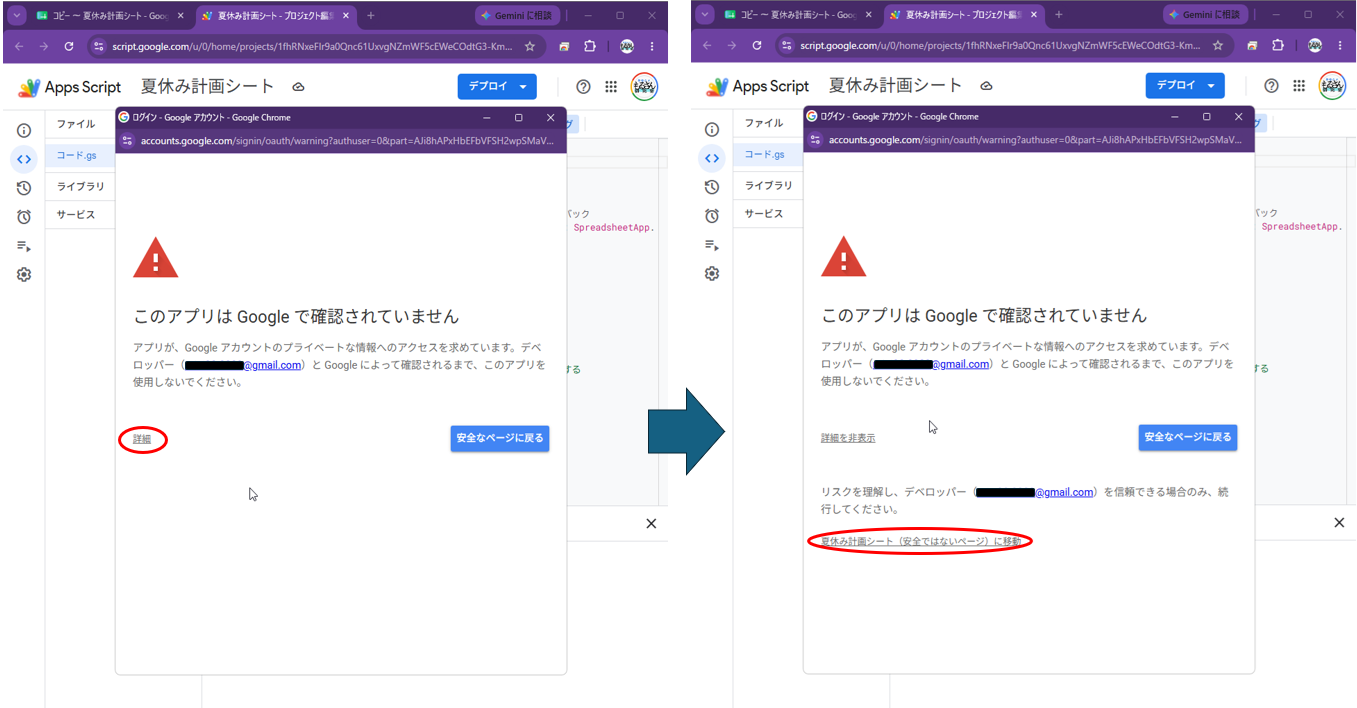Click Gemini に相談 button in right browser

(1203, 15)
